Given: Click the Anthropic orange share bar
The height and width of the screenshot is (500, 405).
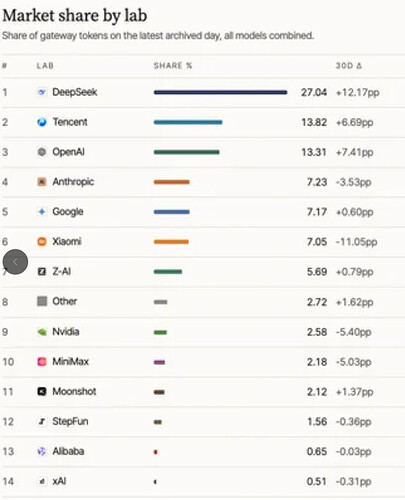Looking at the screenshot, I should [x=172, y=182].
